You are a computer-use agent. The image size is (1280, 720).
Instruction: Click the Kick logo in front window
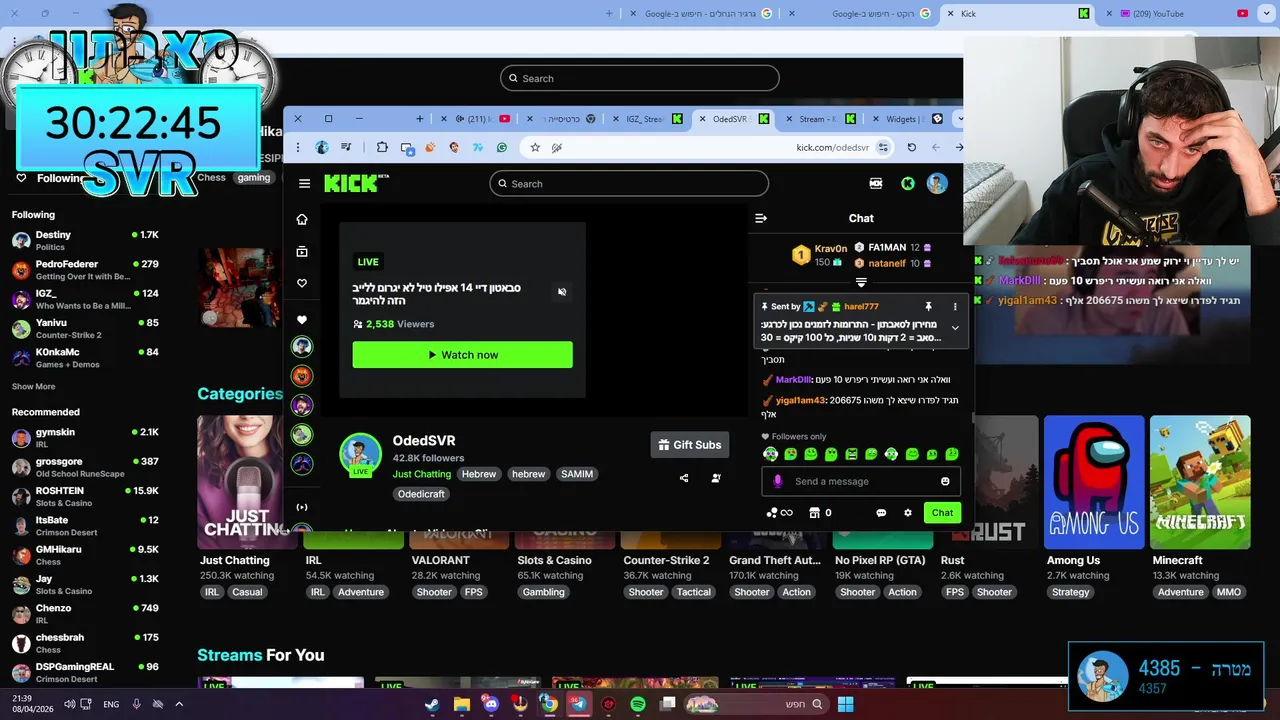356,183
